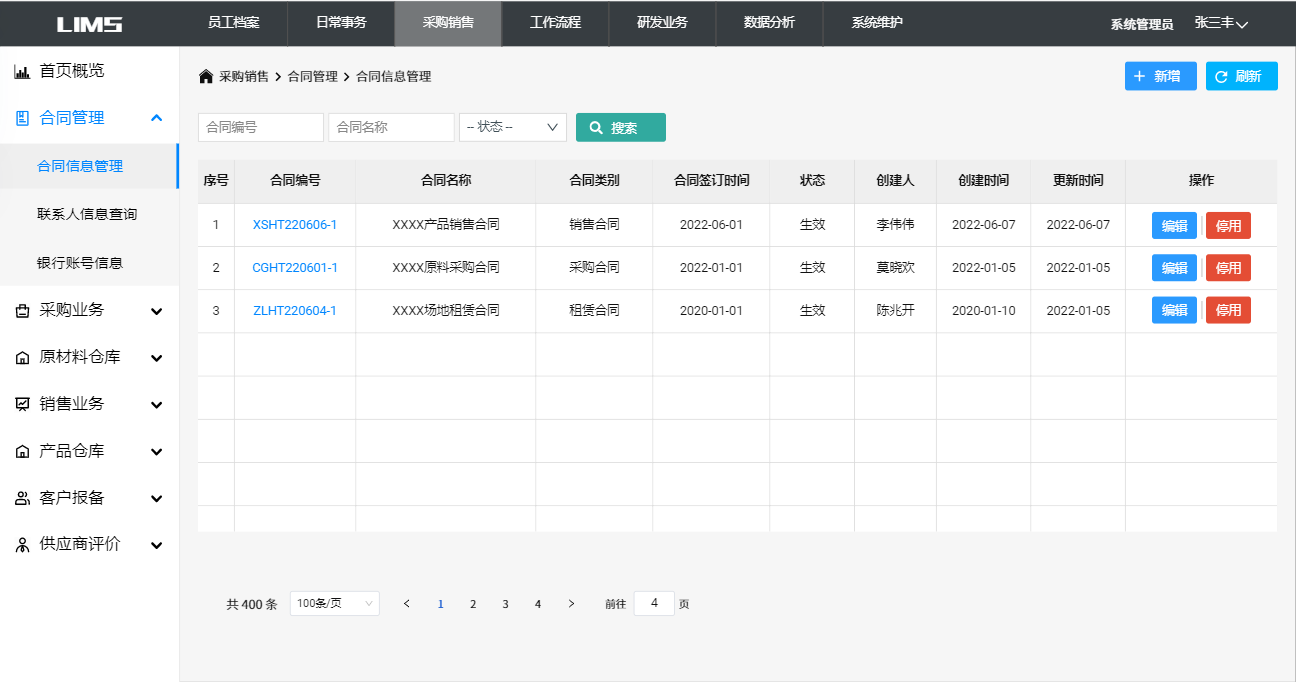The width and height of the screenshot is (1296, 682).
Task: Go to next page using right arrow
Action: tap(571, 604)
